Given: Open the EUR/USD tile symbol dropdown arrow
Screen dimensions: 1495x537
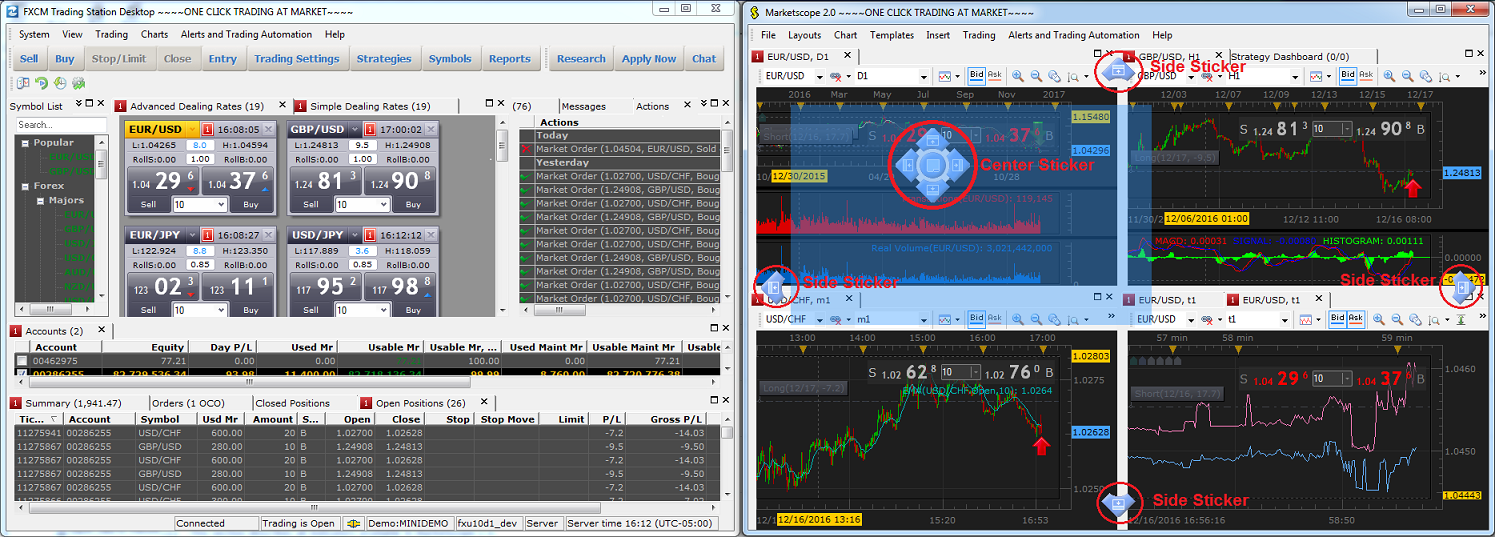Looking at the screenshot, I should click(x=192, y=129).
